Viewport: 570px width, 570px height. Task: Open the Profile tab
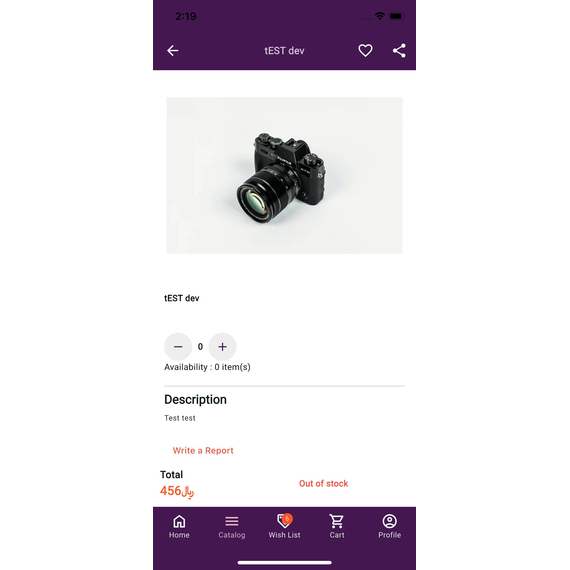(389, 526)
